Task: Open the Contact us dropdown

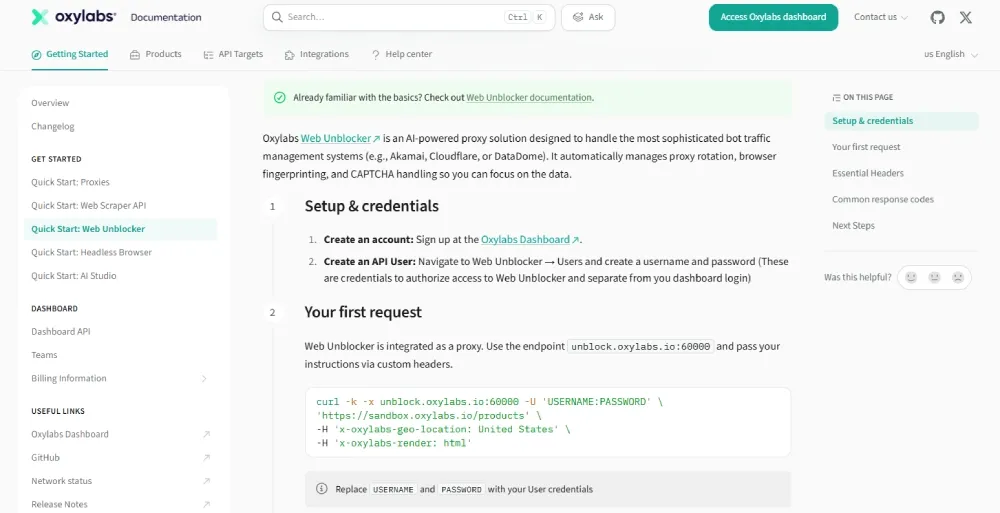Action: point(881,17)
